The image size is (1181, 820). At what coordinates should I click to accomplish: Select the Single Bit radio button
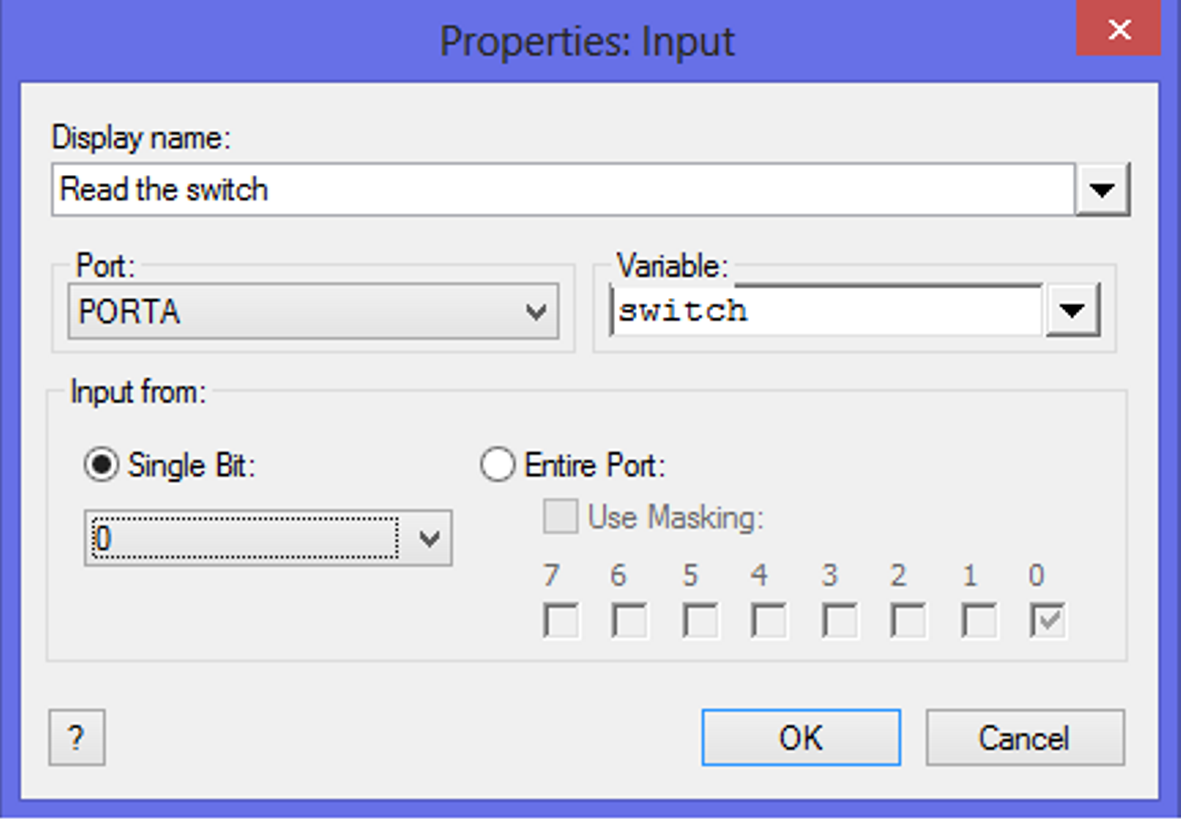click(101, 466)
